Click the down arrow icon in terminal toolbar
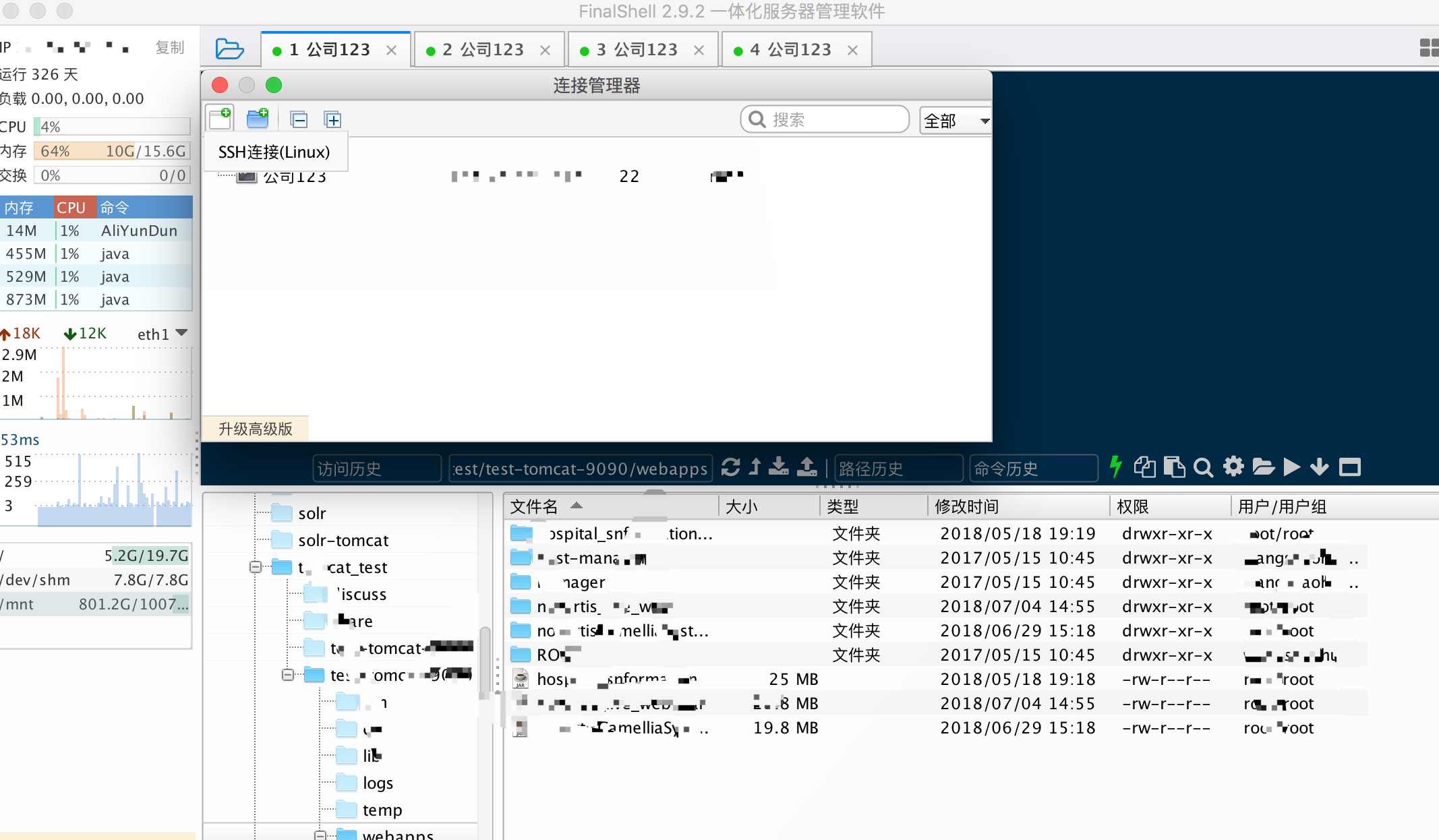This screenshot has width=1439, height=840. click(x=1320, y=467)
